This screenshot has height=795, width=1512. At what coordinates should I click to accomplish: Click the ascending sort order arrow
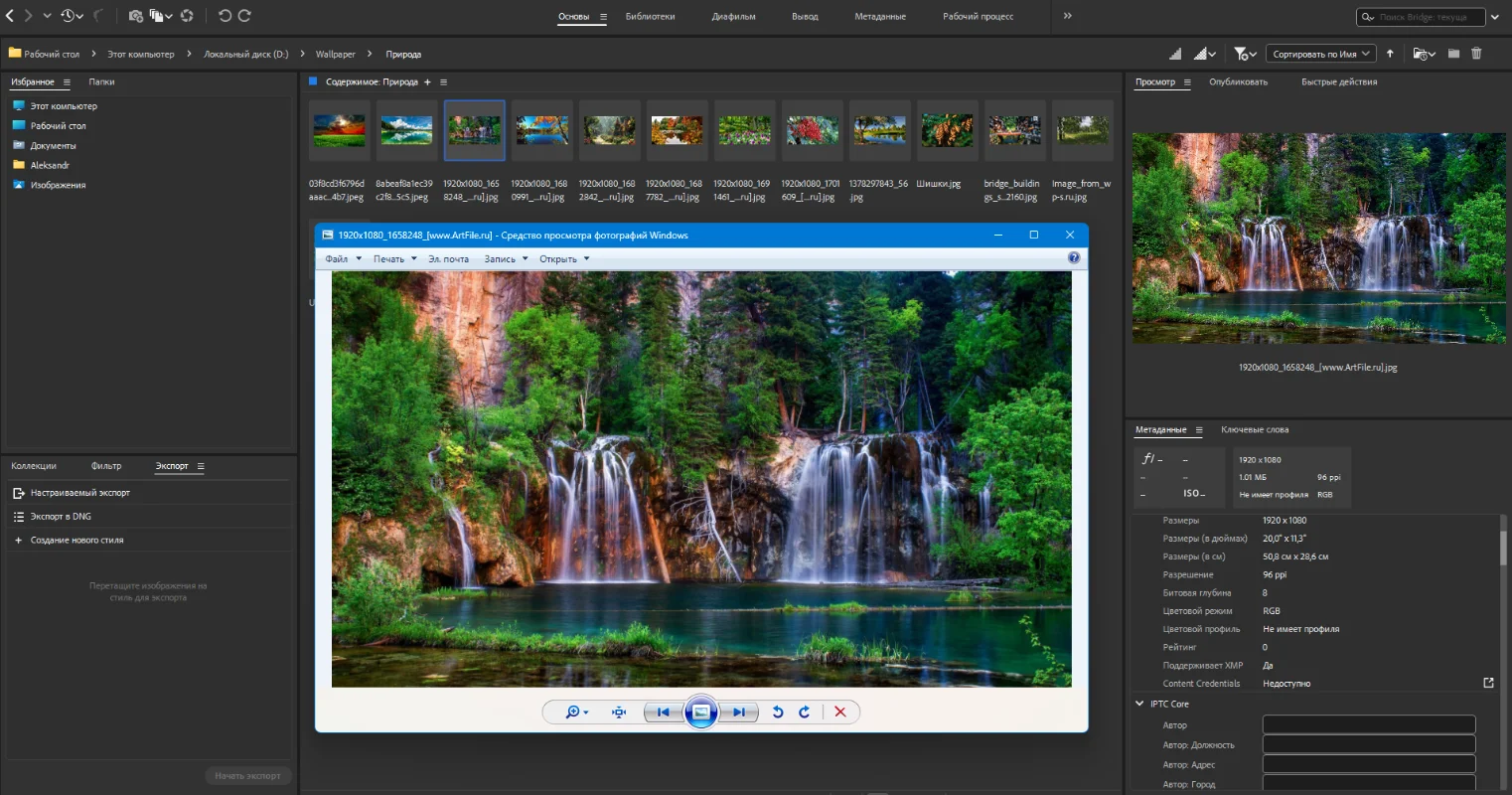(1390, 54)
